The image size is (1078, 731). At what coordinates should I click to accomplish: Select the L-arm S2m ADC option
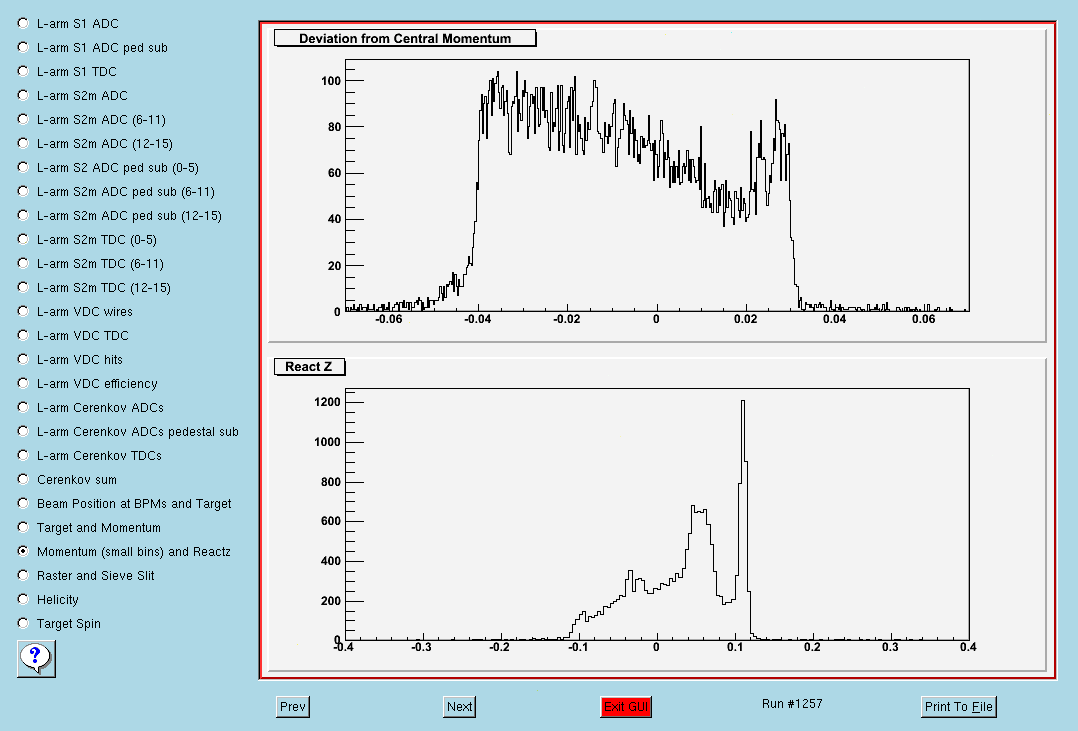point(23,96)
